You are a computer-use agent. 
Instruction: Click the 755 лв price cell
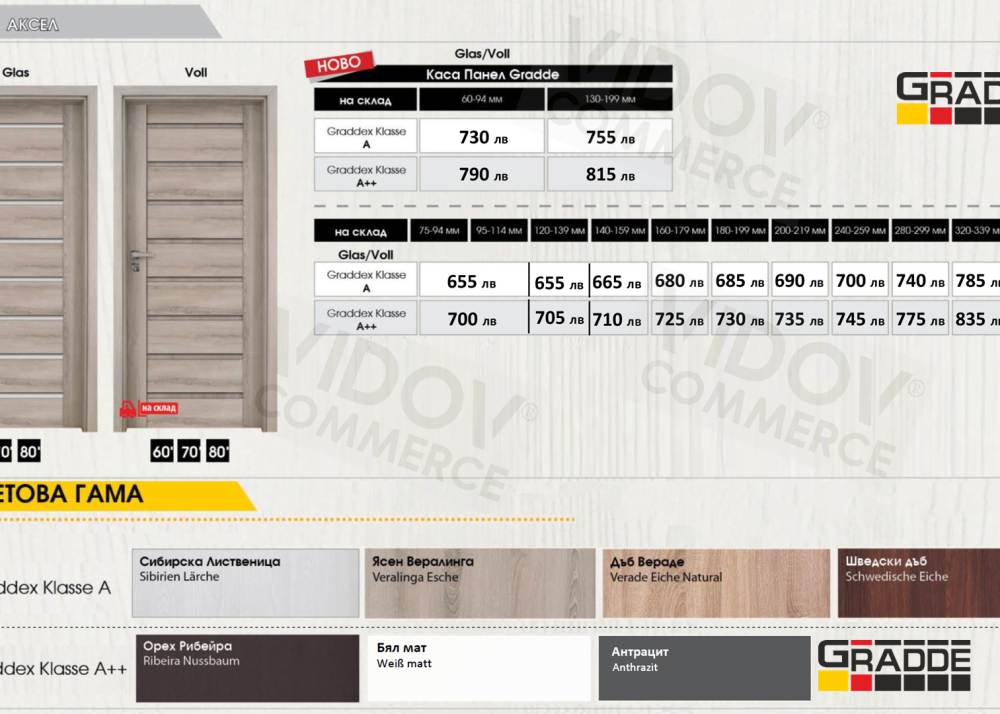click(x=609, y=137)
